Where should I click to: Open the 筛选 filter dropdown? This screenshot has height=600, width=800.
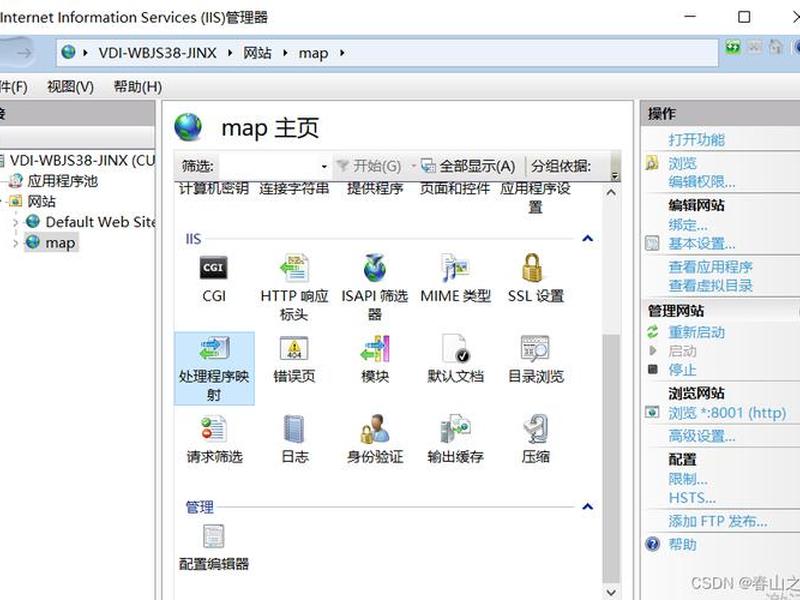click(x=324, y=166)
